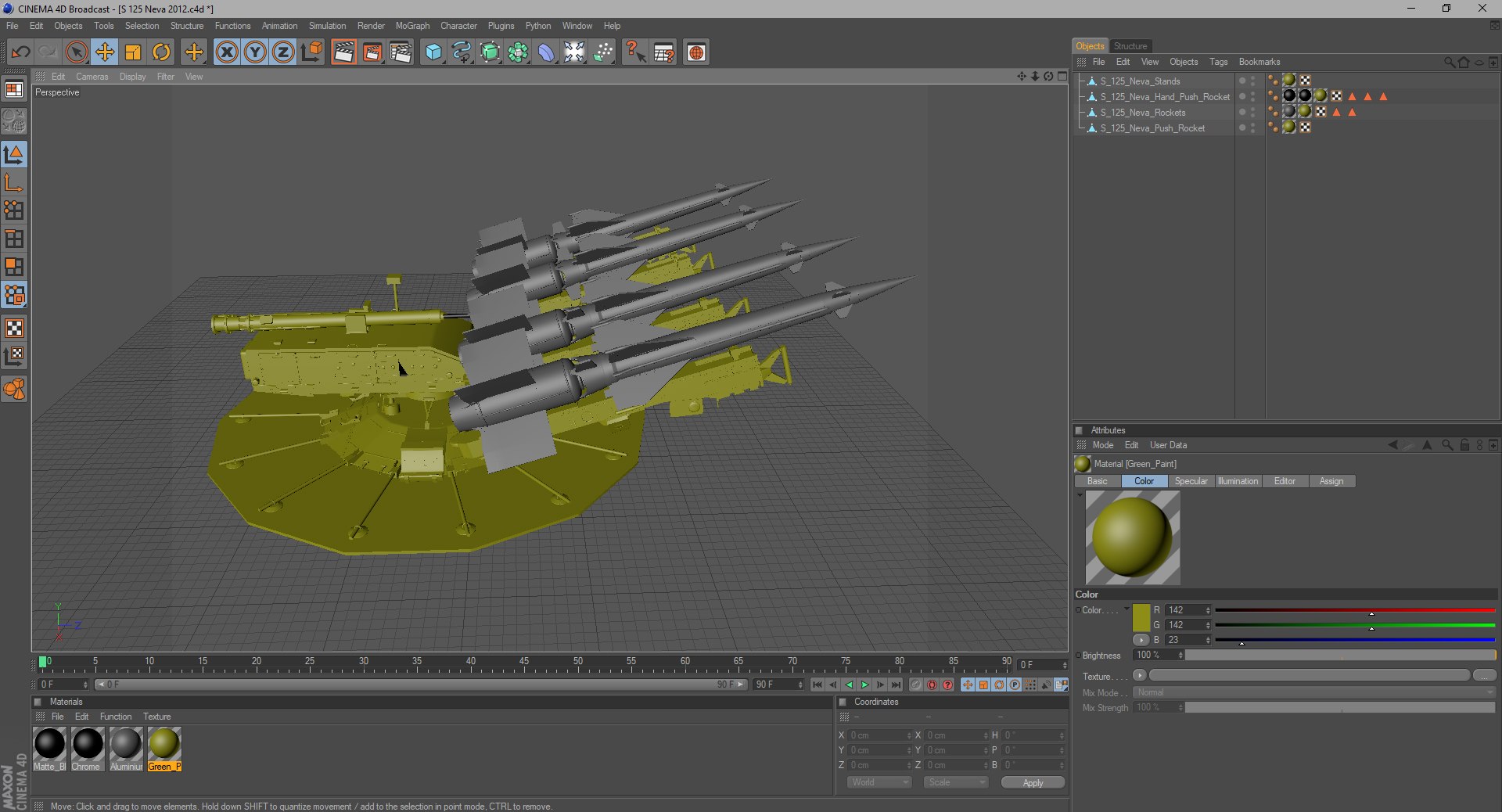
Task: Play animation forward button
Action: coord(865,684)
